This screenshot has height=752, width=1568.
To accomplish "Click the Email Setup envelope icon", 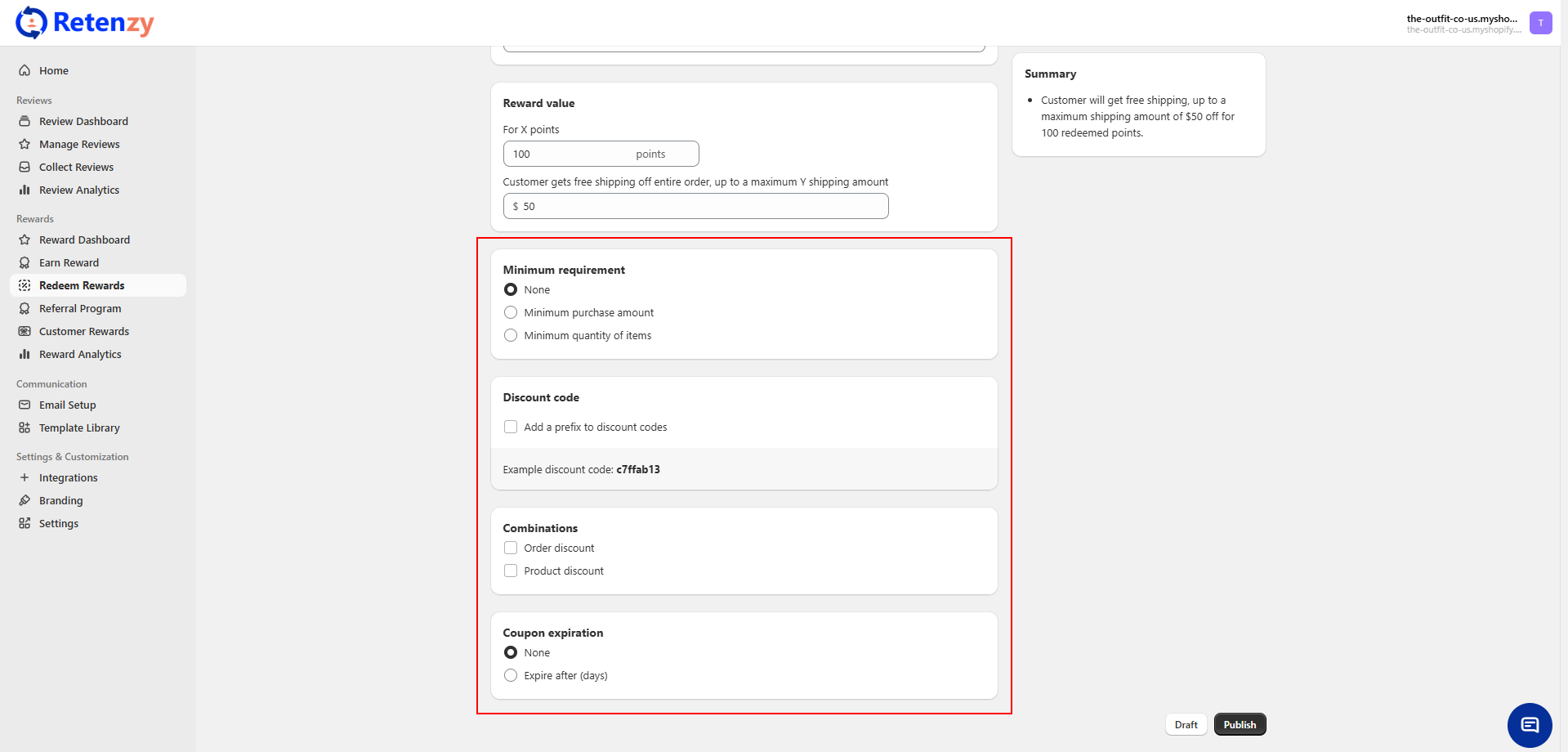I will 25,405.
